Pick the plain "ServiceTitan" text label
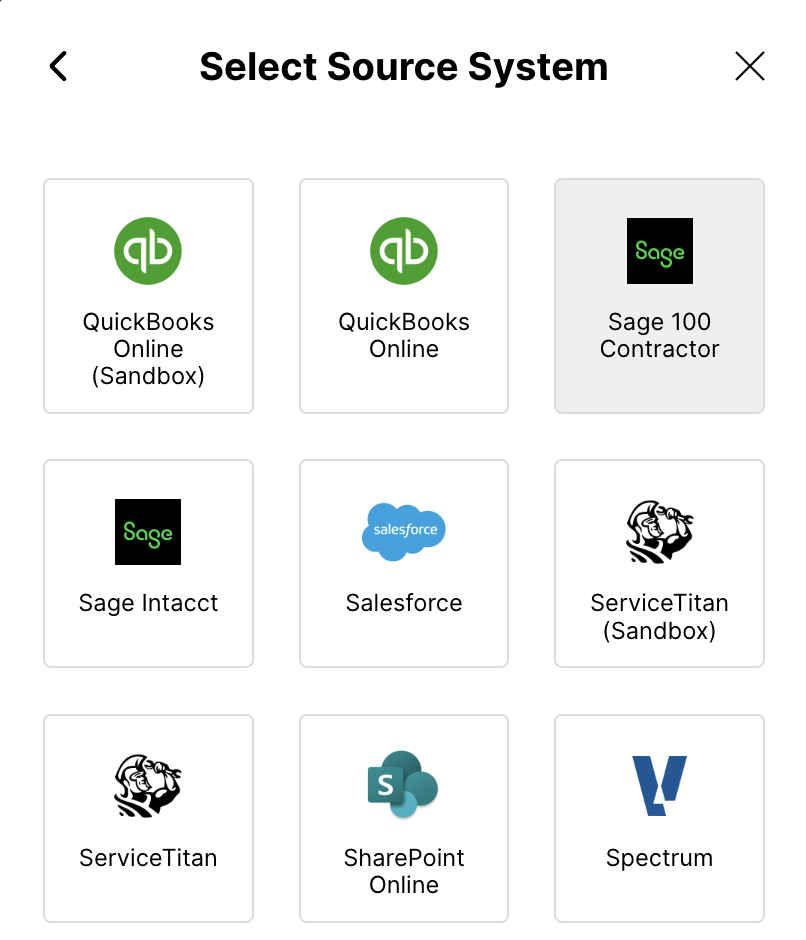Screen dimensions: 806x940 (148, 858)
